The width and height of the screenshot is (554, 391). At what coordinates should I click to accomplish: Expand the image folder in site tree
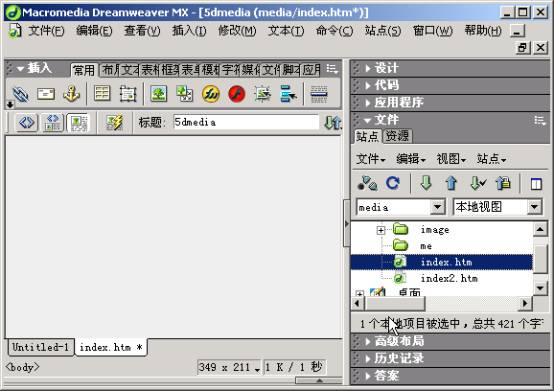click(381, 230)
